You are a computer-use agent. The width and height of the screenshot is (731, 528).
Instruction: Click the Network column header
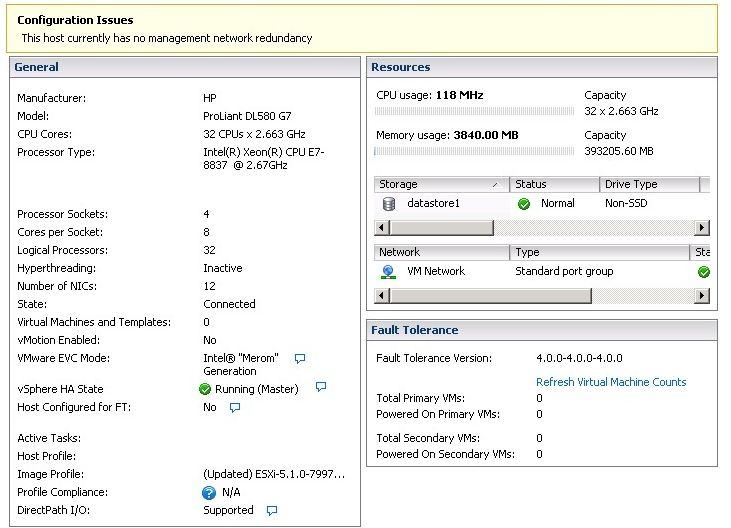point(441,253)
